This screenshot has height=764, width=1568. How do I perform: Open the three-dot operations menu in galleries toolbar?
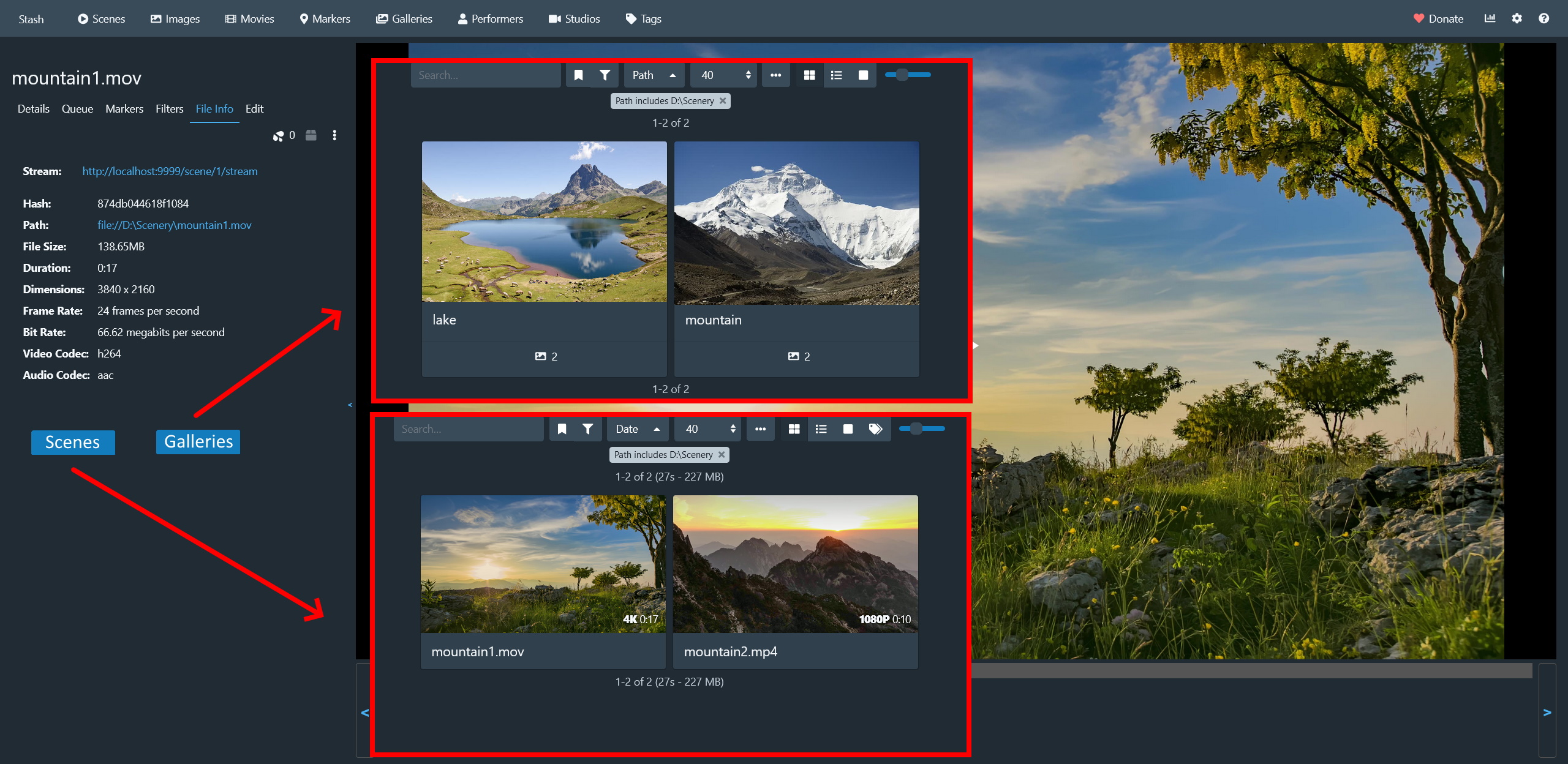[775, 75]
